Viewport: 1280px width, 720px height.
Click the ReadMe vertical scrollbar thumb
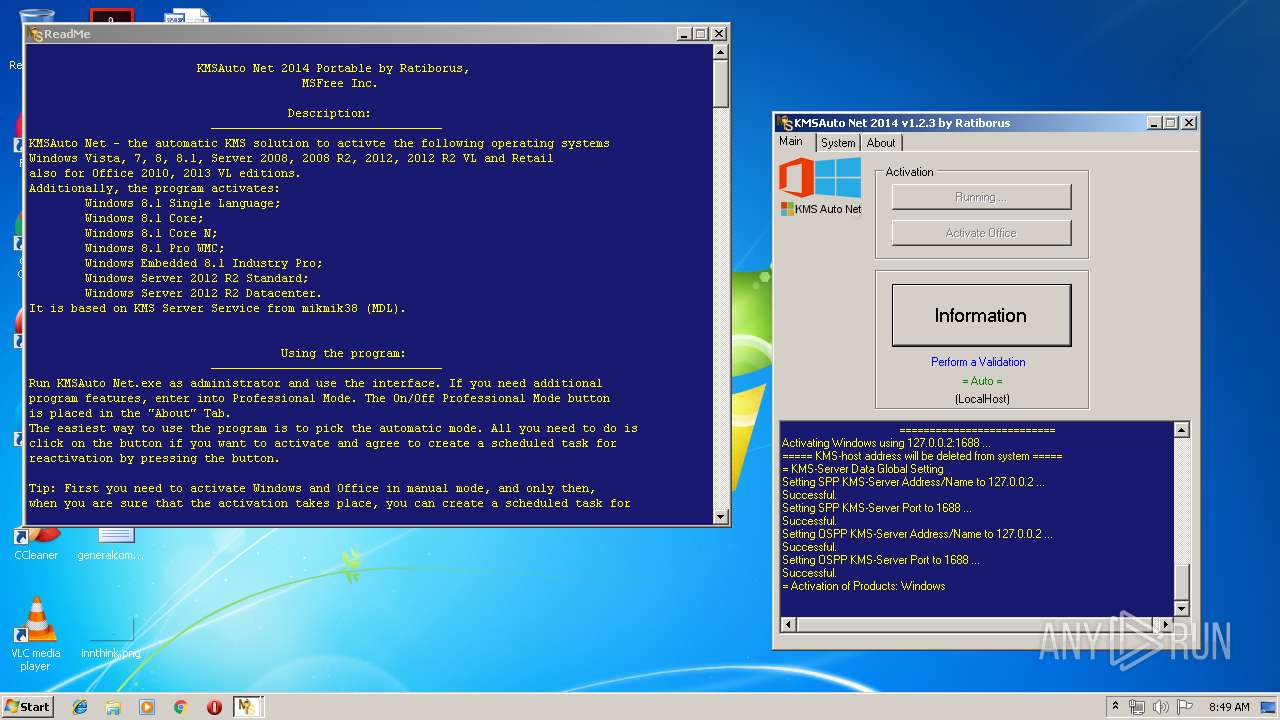coord(720,84)
